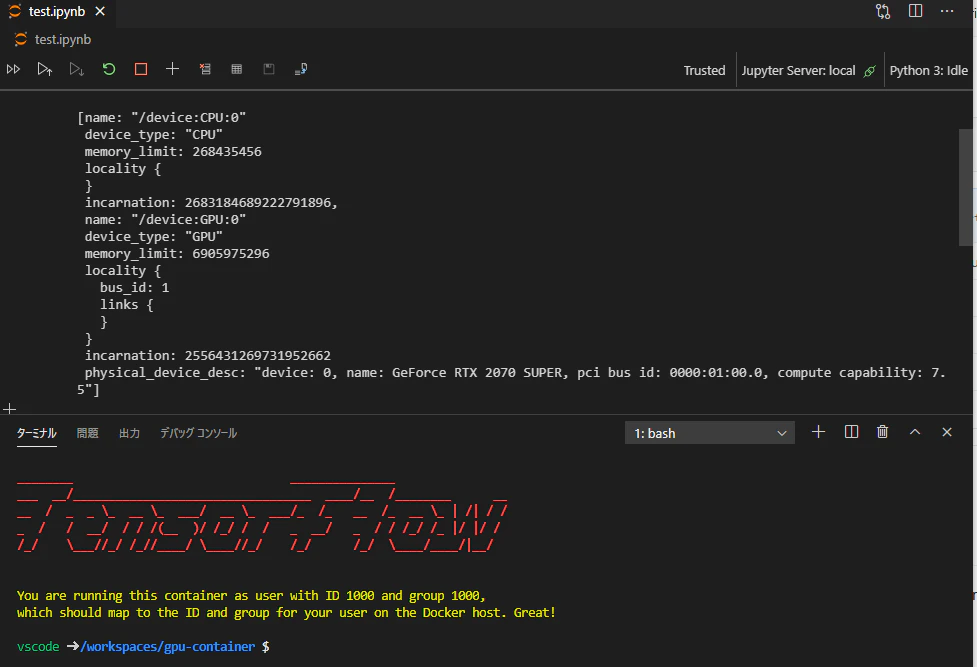
Task: Save the notebook file
Action: (269, 69)
